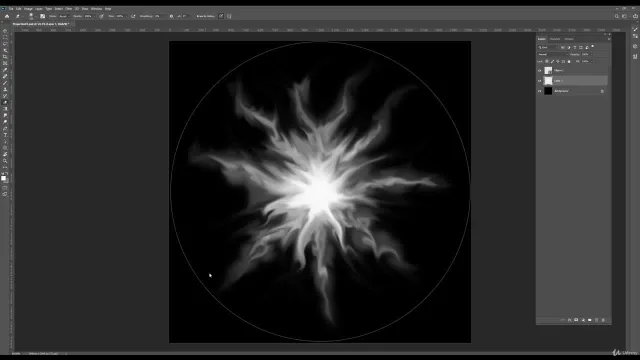
Task: Select the Rectangular Marquee tool
Action: click(5, 37)
